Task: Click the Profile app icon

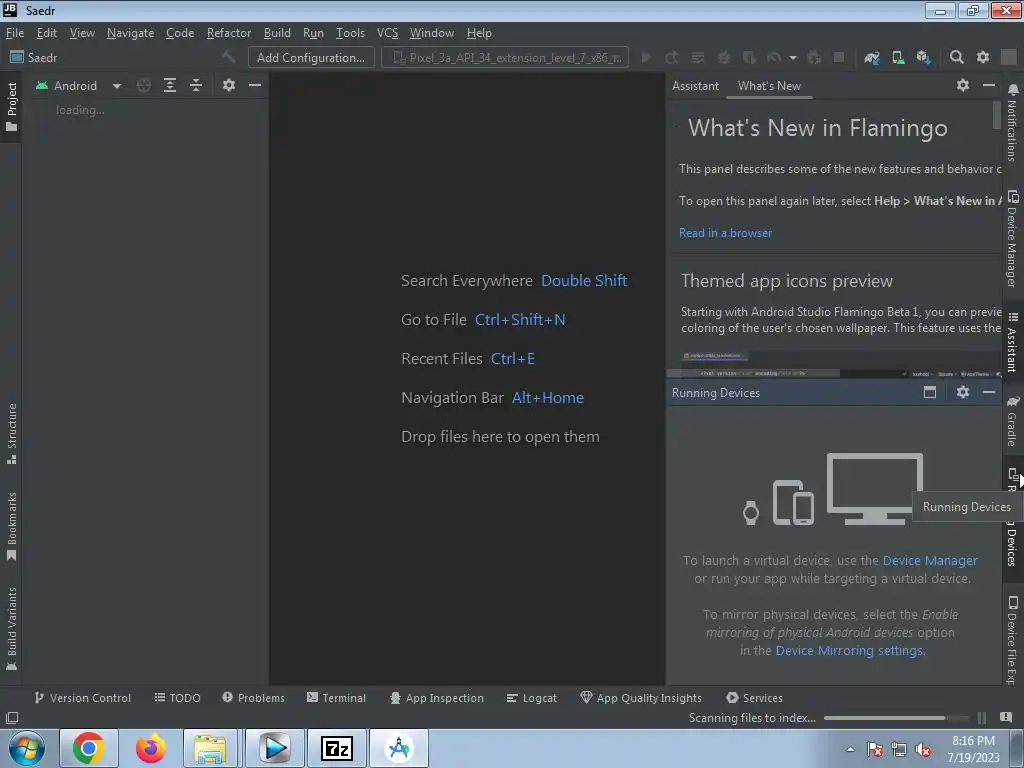Action: pyautogui.click(x=775, y=58)
